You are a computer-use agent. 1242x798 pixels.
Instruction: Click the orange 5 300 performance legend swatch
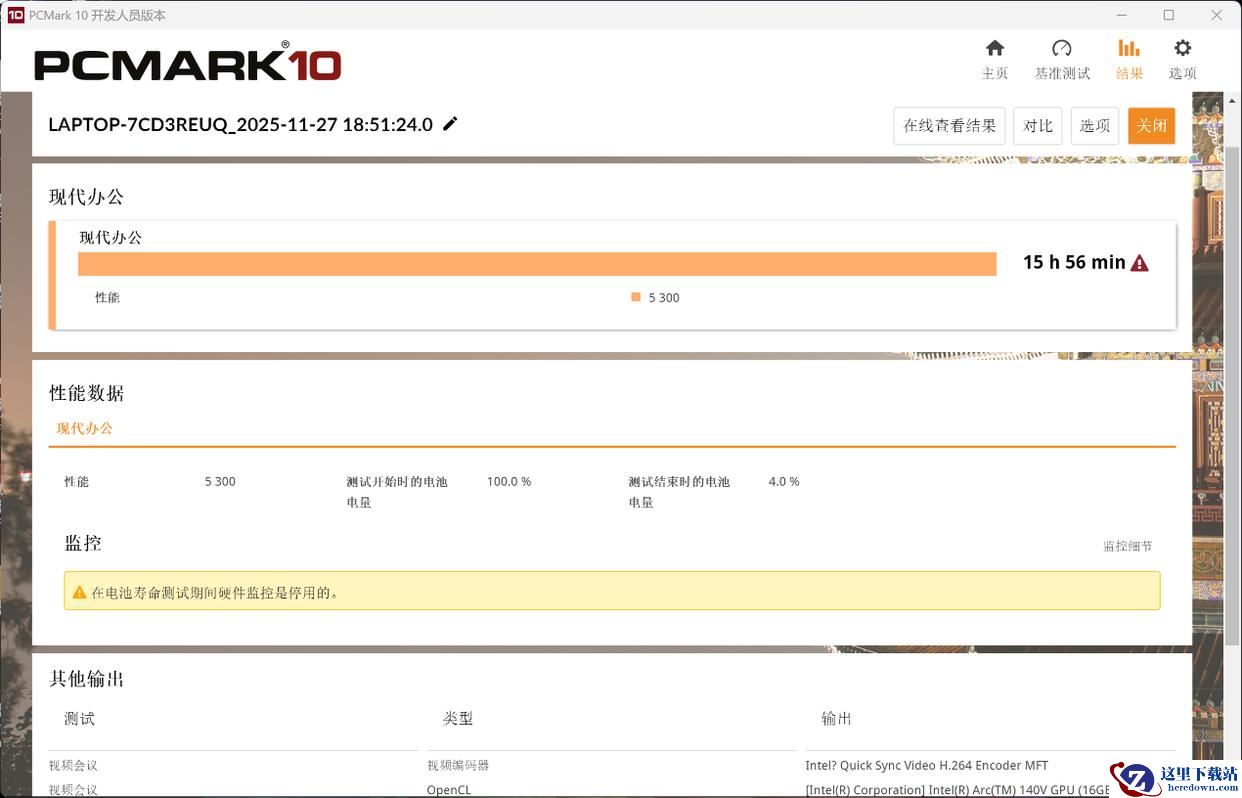[636, 297]
